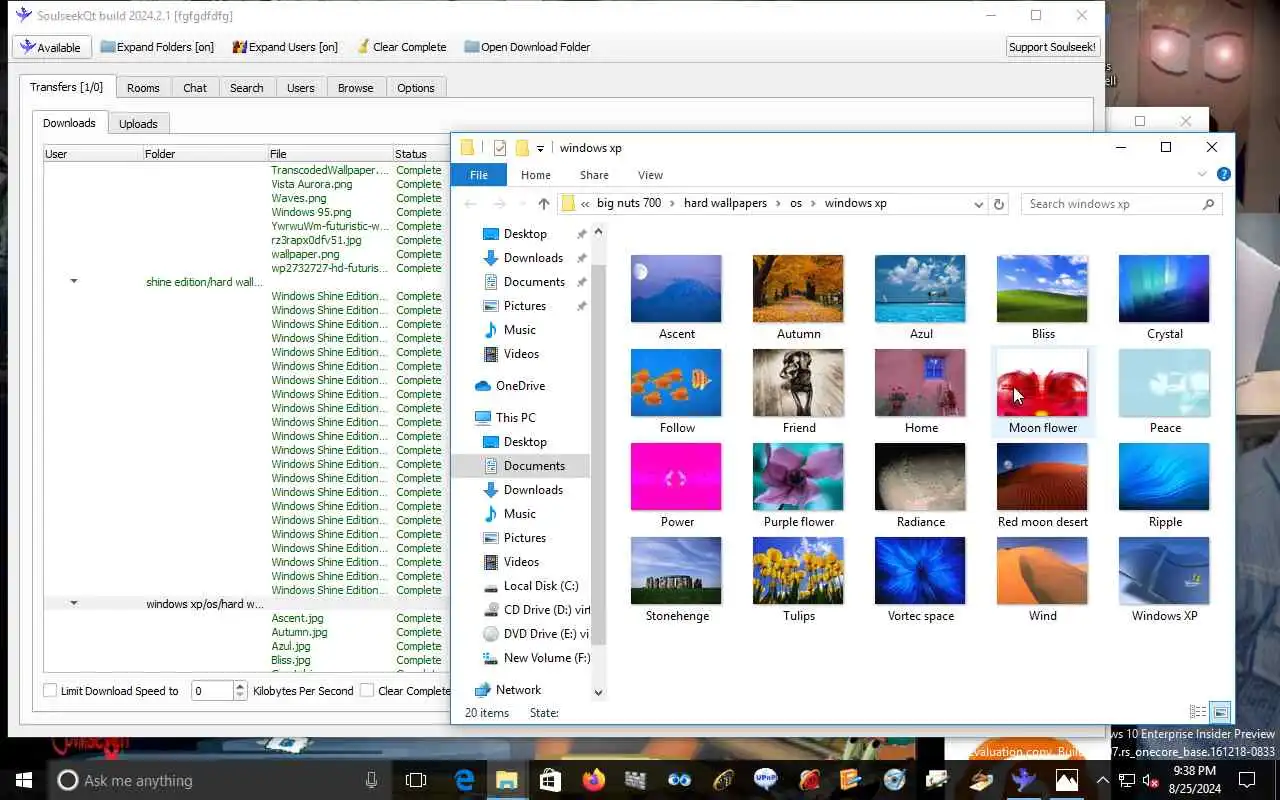Increment the download speed spinner
This screenshot has height=800, width=1280.
tap(240, 686)
